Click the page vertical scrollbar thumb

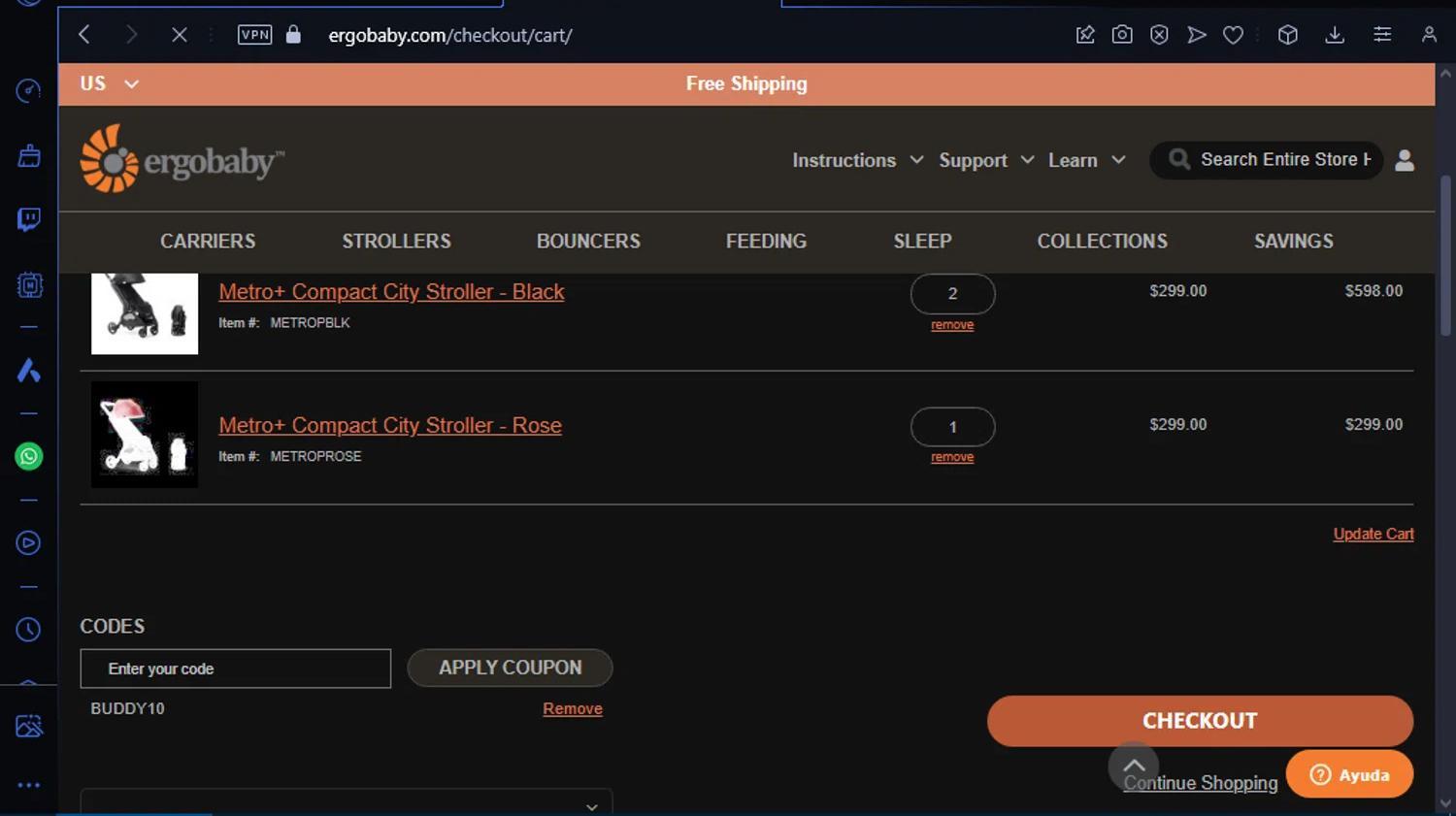coord(1446,256)
